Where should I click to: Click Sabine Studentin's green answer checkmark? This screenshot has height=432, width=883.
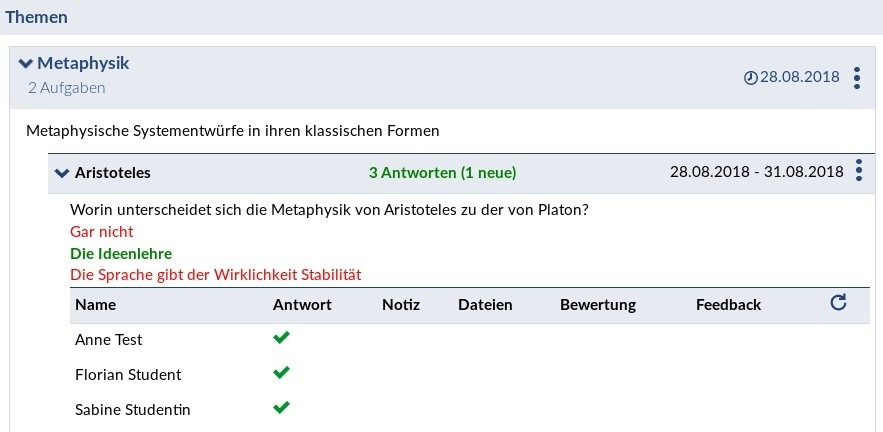pos(281,408)
